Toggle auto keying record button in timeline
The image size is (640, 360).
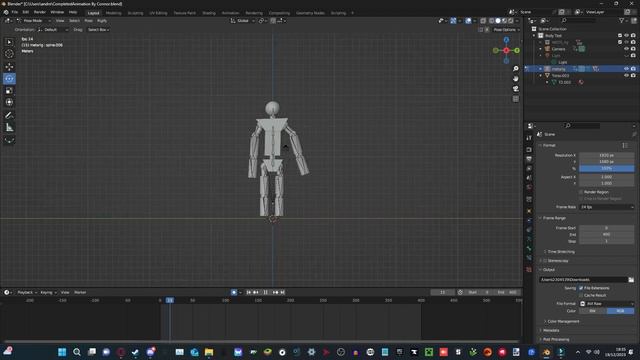(x=234, y=292)
